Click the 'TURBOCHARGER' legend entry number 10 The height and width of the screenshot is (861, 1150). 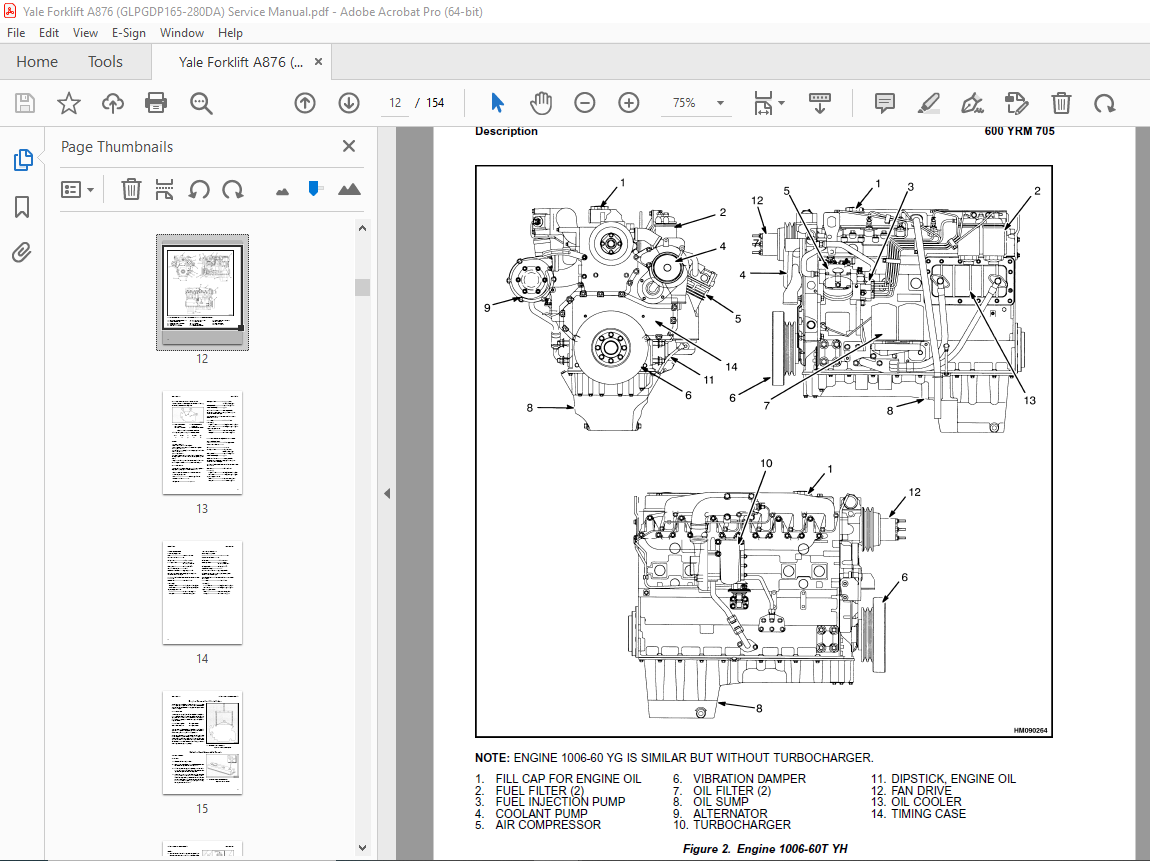tap(731, 825)
